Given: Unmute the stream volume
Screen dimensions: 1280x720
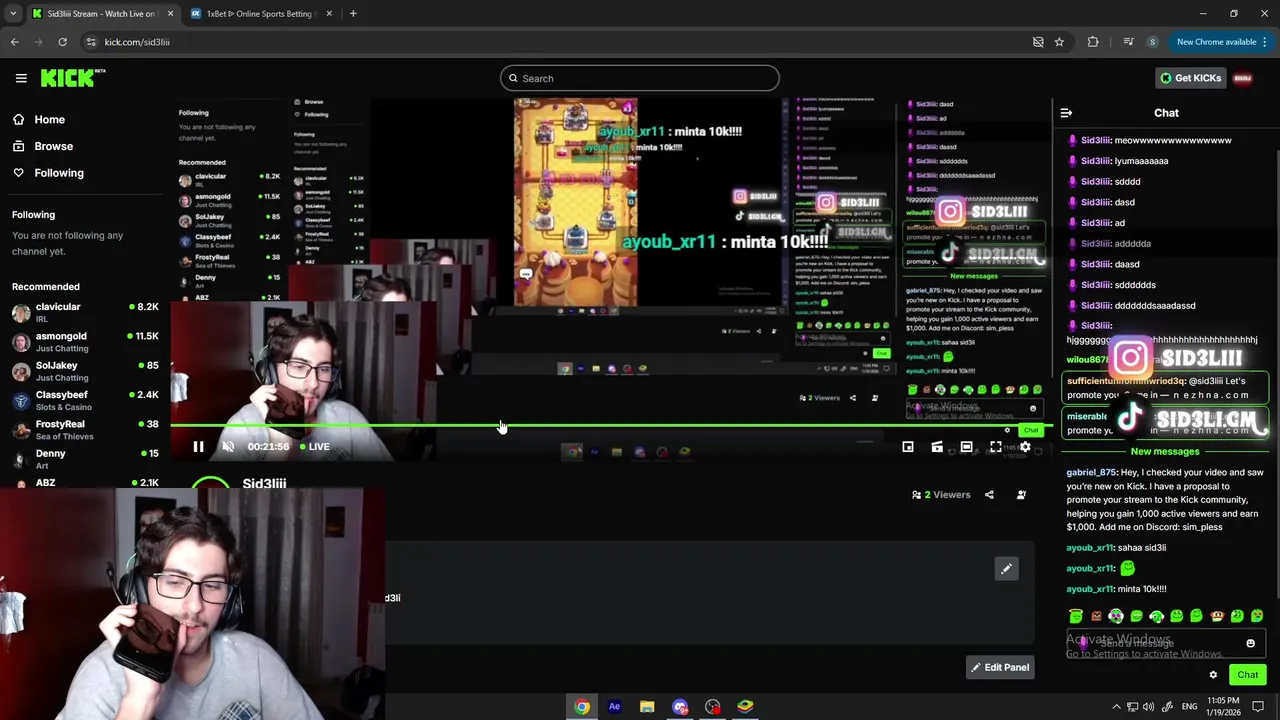Looking at the screenshot, I should click(228, 447).
